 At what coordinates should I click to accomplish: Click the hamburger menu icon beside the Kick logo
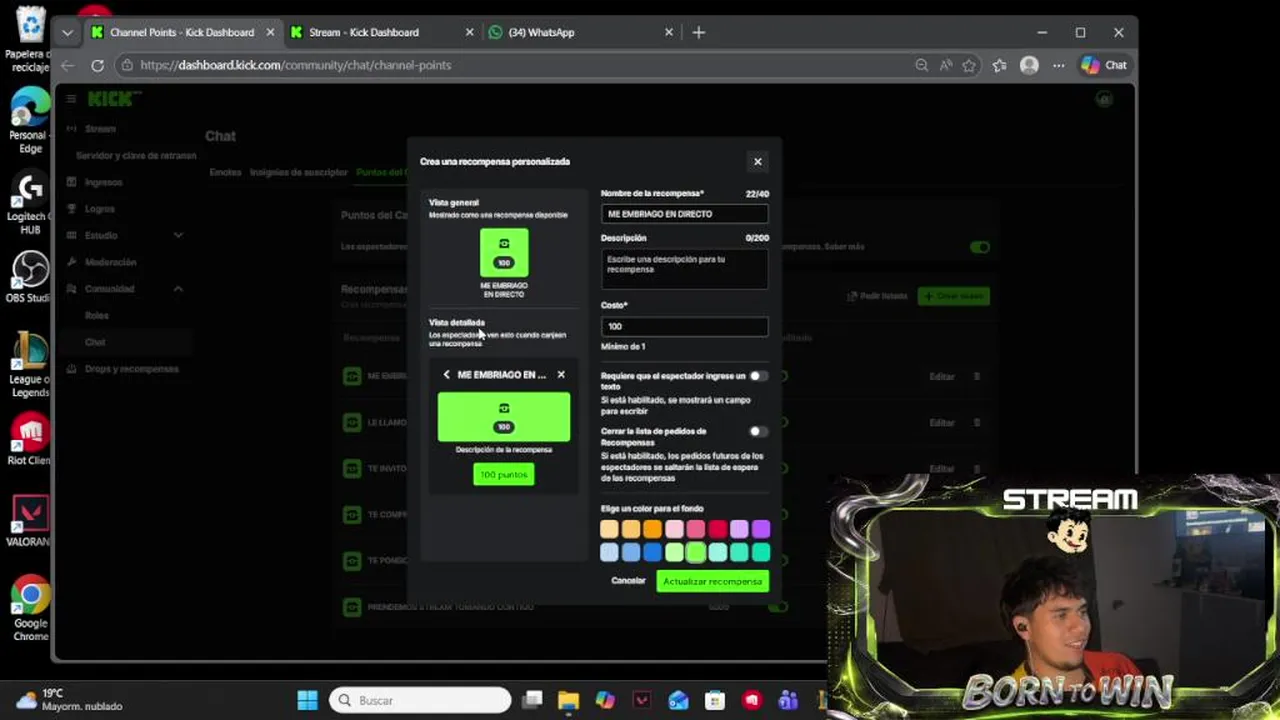(x=71, y=99)
